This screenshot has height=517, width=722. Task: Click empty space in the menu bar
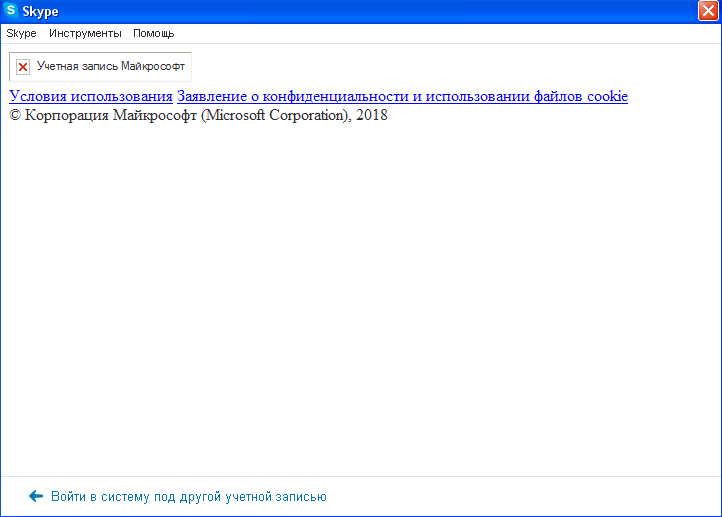click(x=450, y=33)
